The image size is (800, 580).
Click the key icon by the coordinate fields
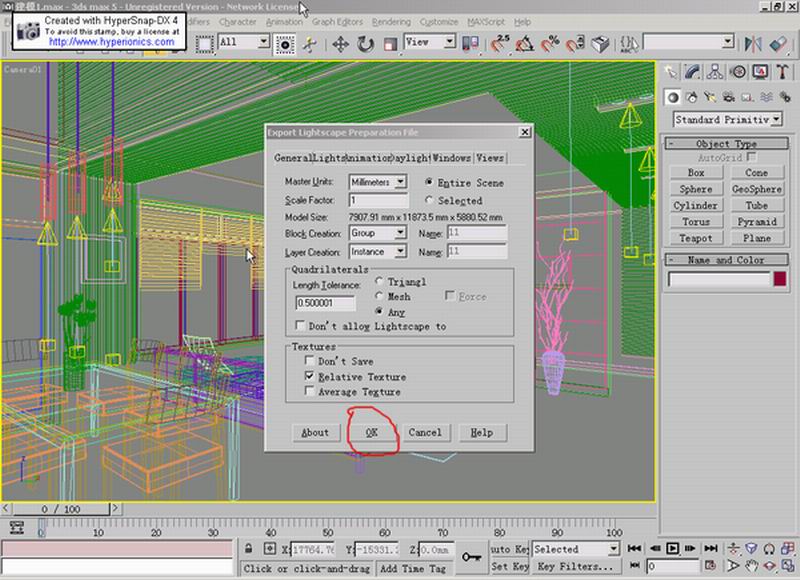pyautogui.click(x=471, y=556)
